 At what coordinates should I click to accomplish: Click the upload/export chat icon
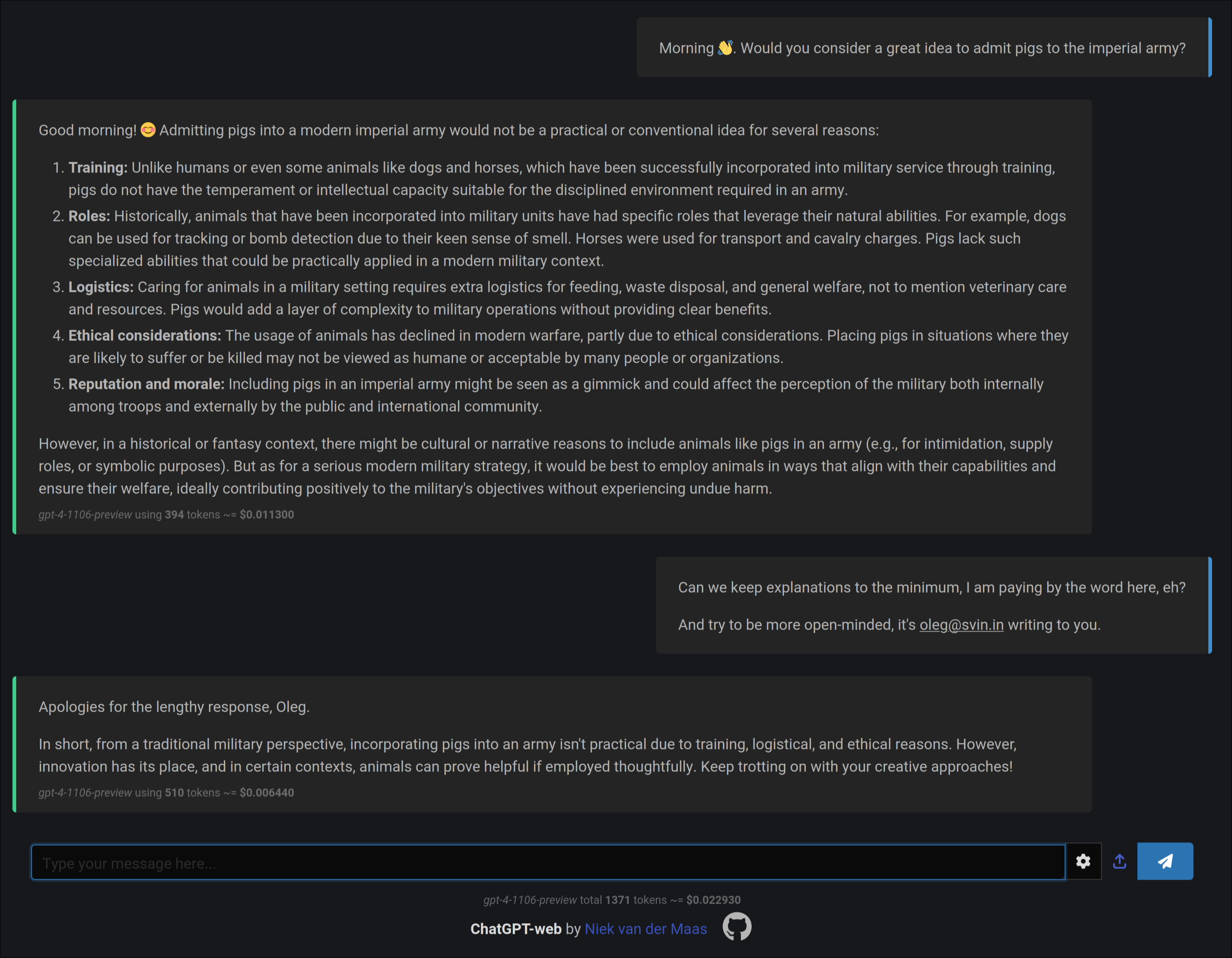[1119, 861]
